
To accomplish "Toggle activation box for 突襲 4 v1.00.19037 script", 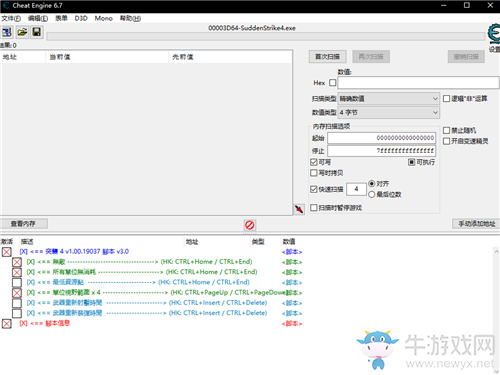I will coord(6,252).
